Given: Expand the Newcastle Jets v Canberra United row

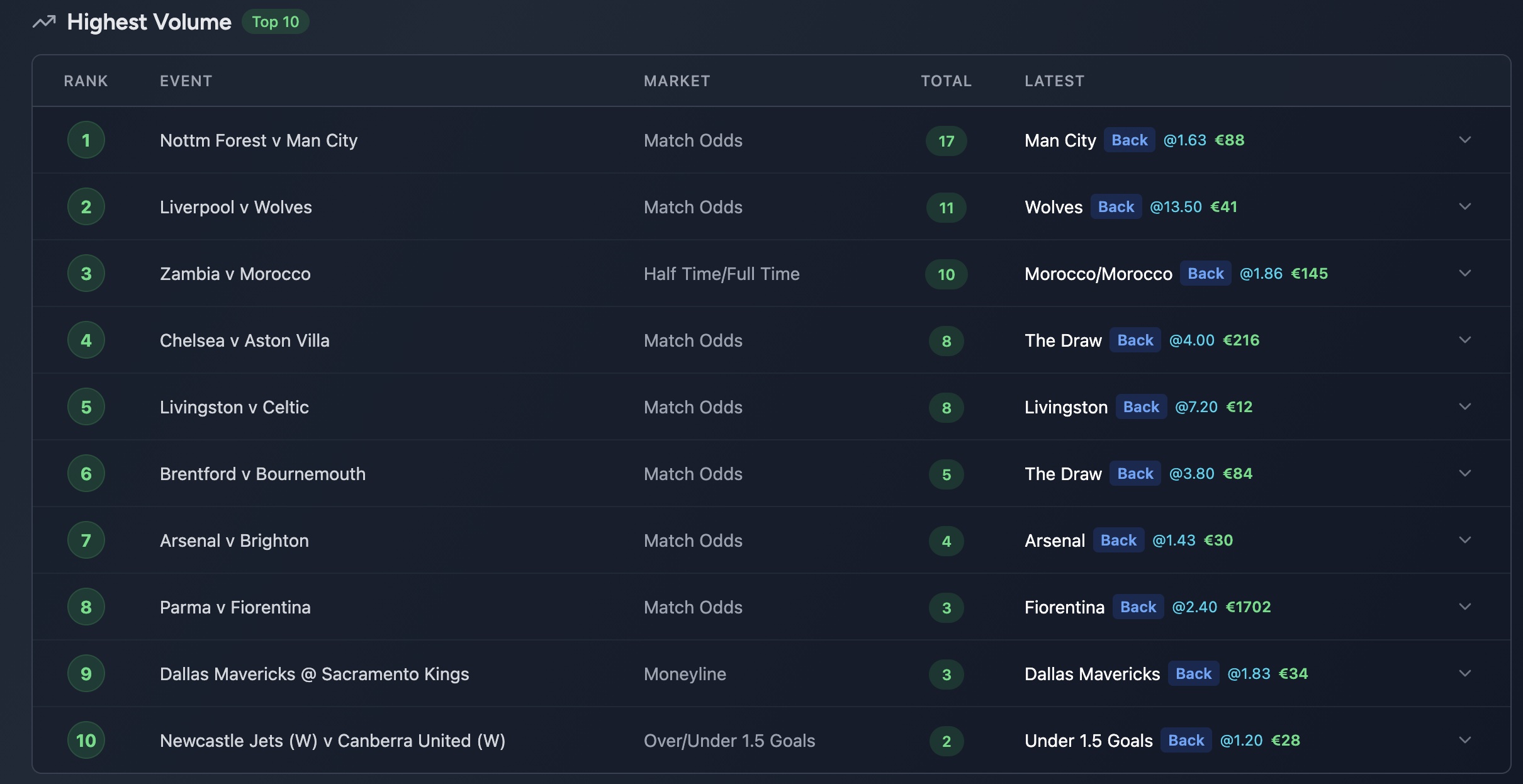Looking at the screenshot, I should pyautogui.click(x=1466, y=740).
